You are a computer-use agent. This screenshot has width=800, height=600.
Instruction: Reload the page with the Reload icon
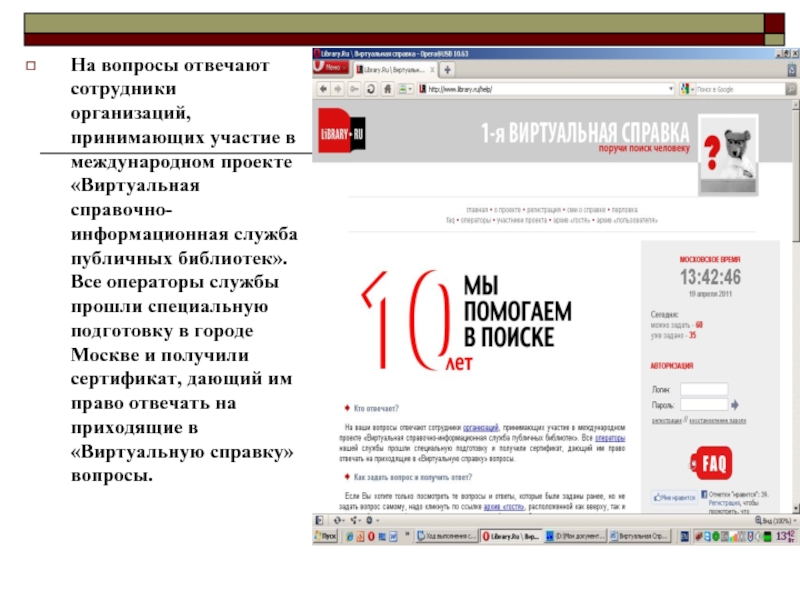[x=371, y=89]
